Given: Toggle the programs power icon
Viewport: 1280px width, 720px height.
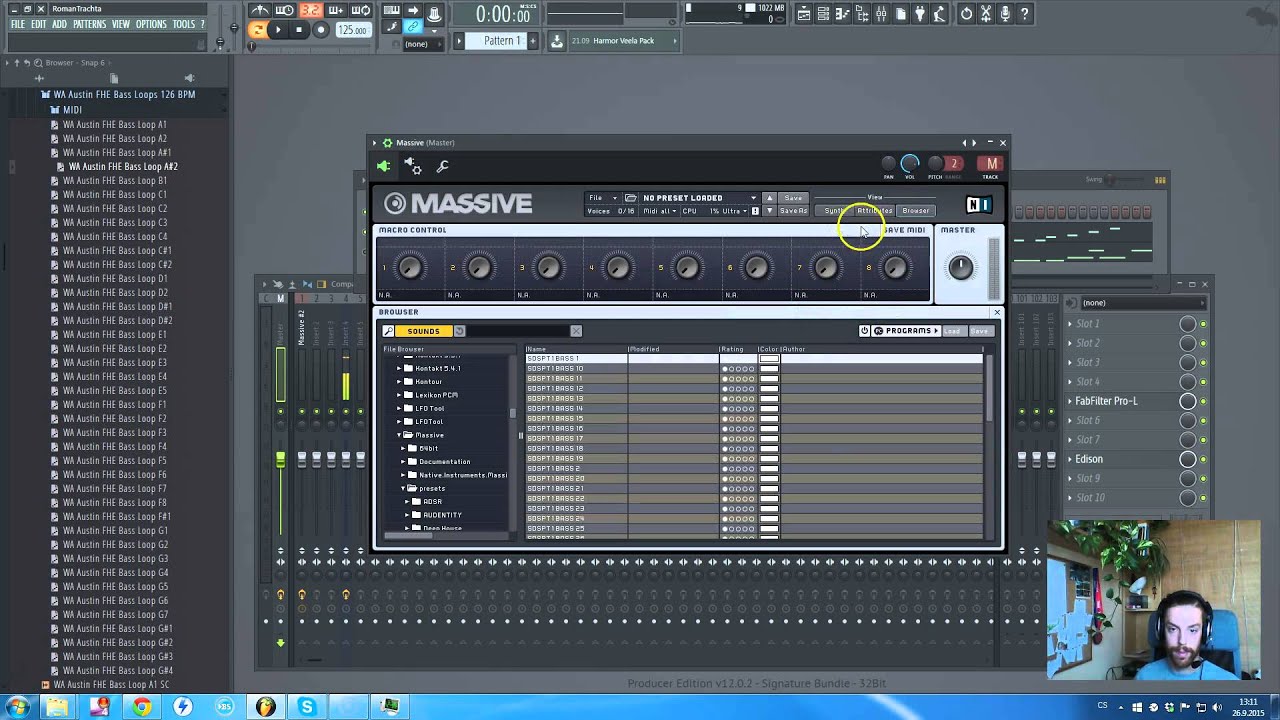Looking at the screenshot, I should coord(864,331).
